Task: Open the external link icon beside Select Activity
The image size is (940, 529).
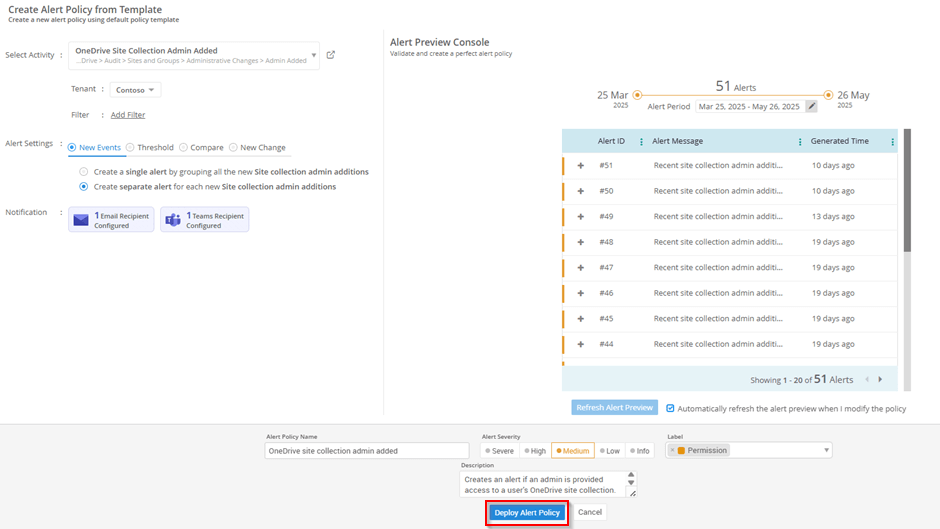Action: (330, 55)
